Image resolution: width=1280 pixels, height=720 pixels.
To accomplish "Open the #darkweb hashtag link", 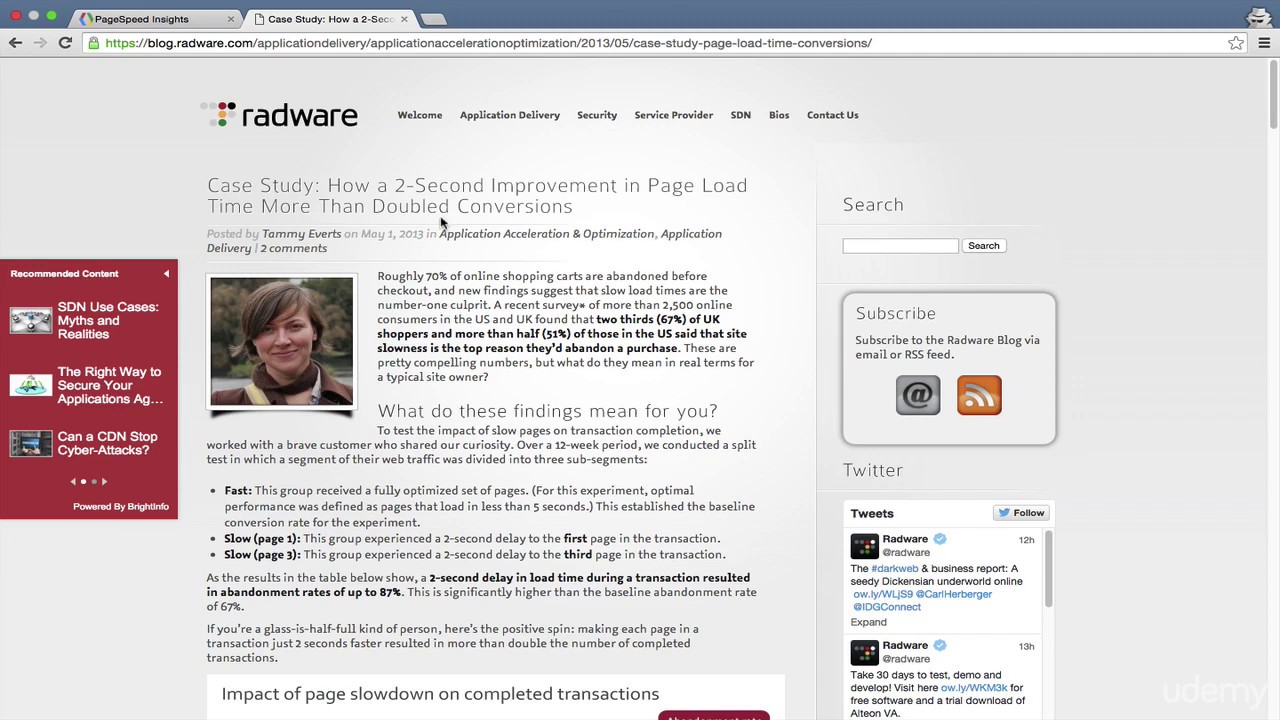I will coord(895,568).
